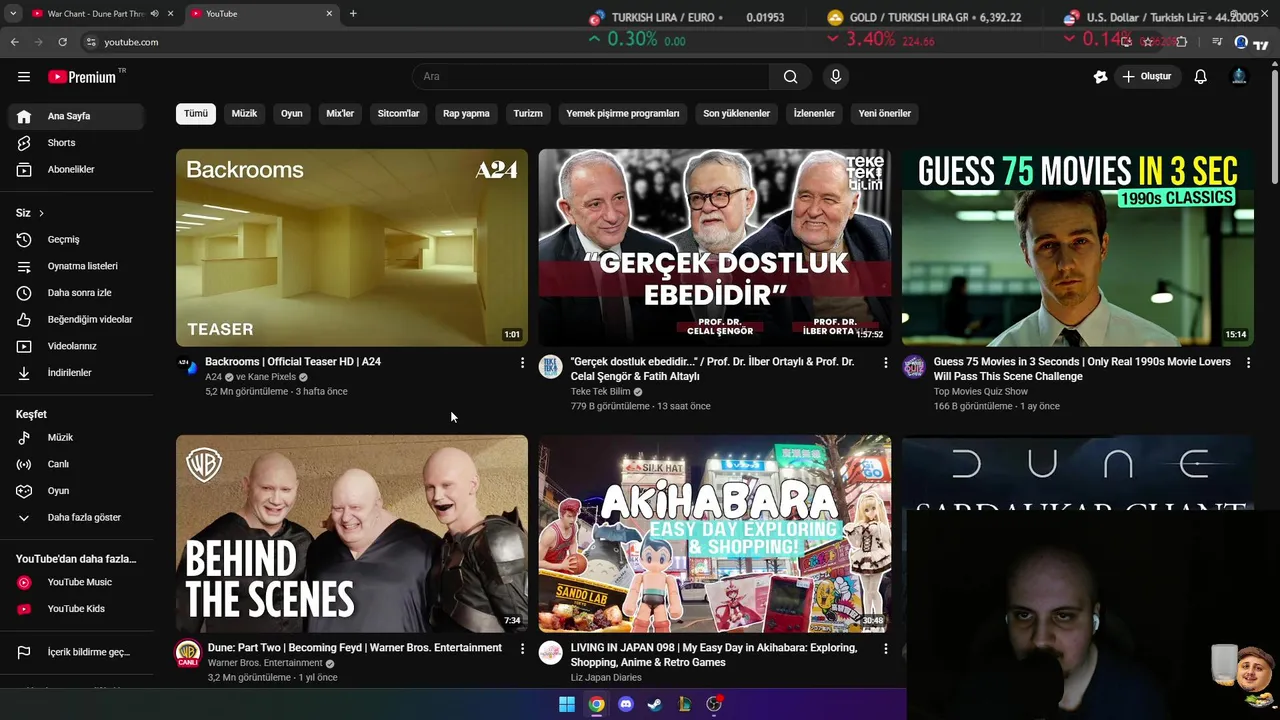The height and width of the screenshot is (720, 1280).
Task: Open the notifications bell
Action: [1201, 77]
